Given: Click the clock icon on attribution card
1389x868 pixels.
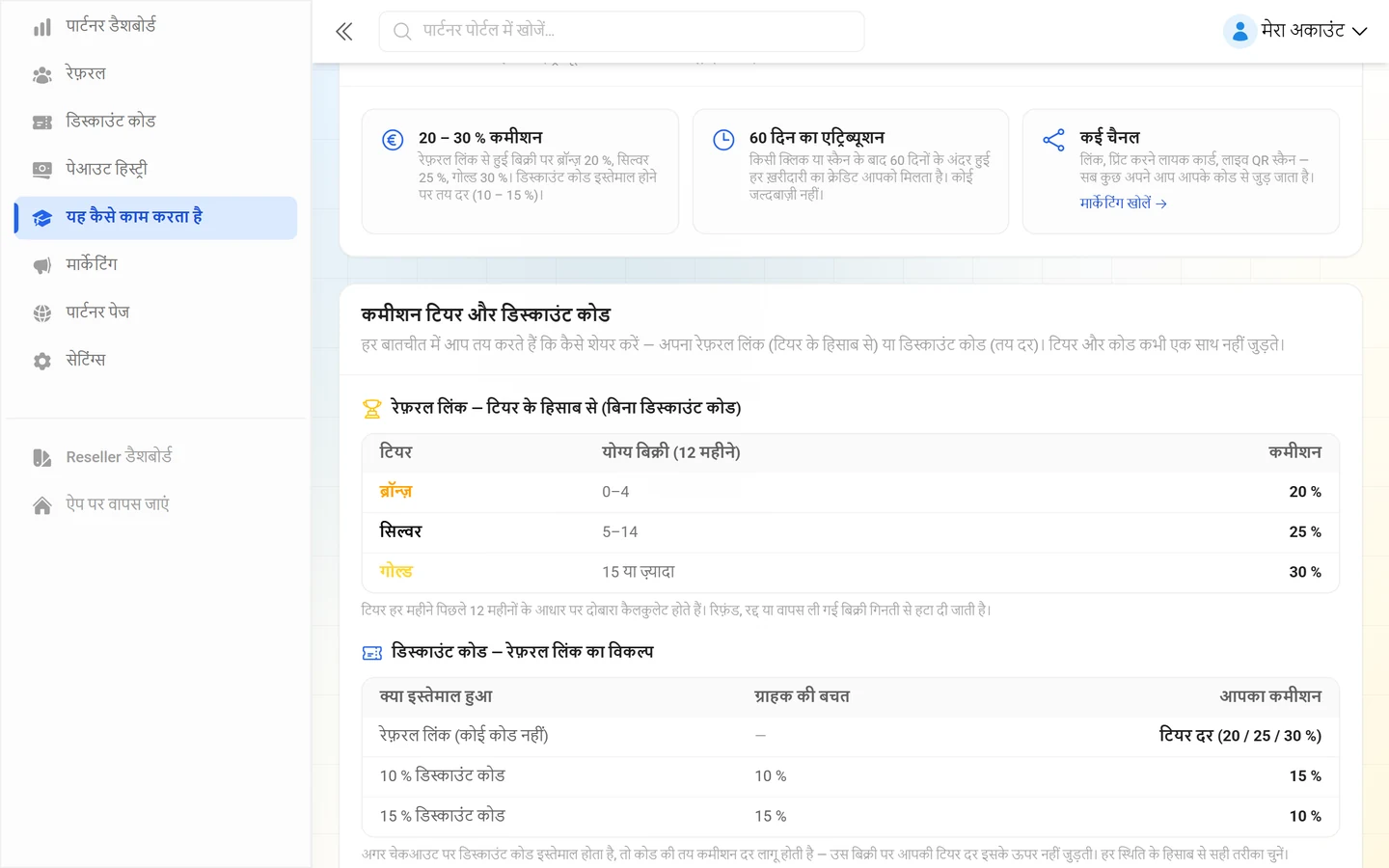Looking at the screenshot, I should click(723, 140).
